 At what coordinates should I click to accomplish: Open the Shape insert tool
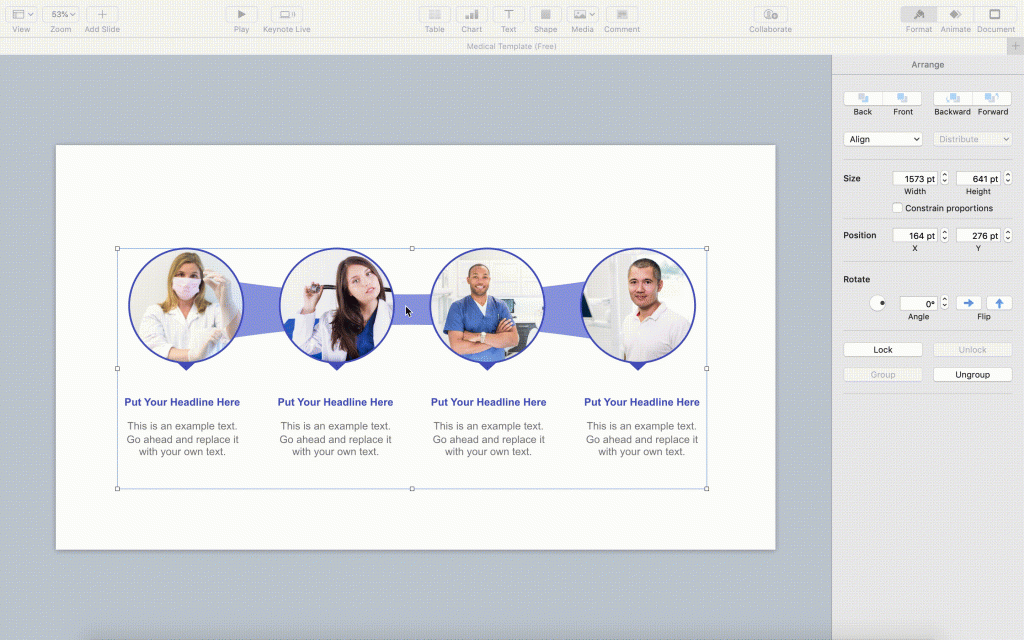click(545, 15)
